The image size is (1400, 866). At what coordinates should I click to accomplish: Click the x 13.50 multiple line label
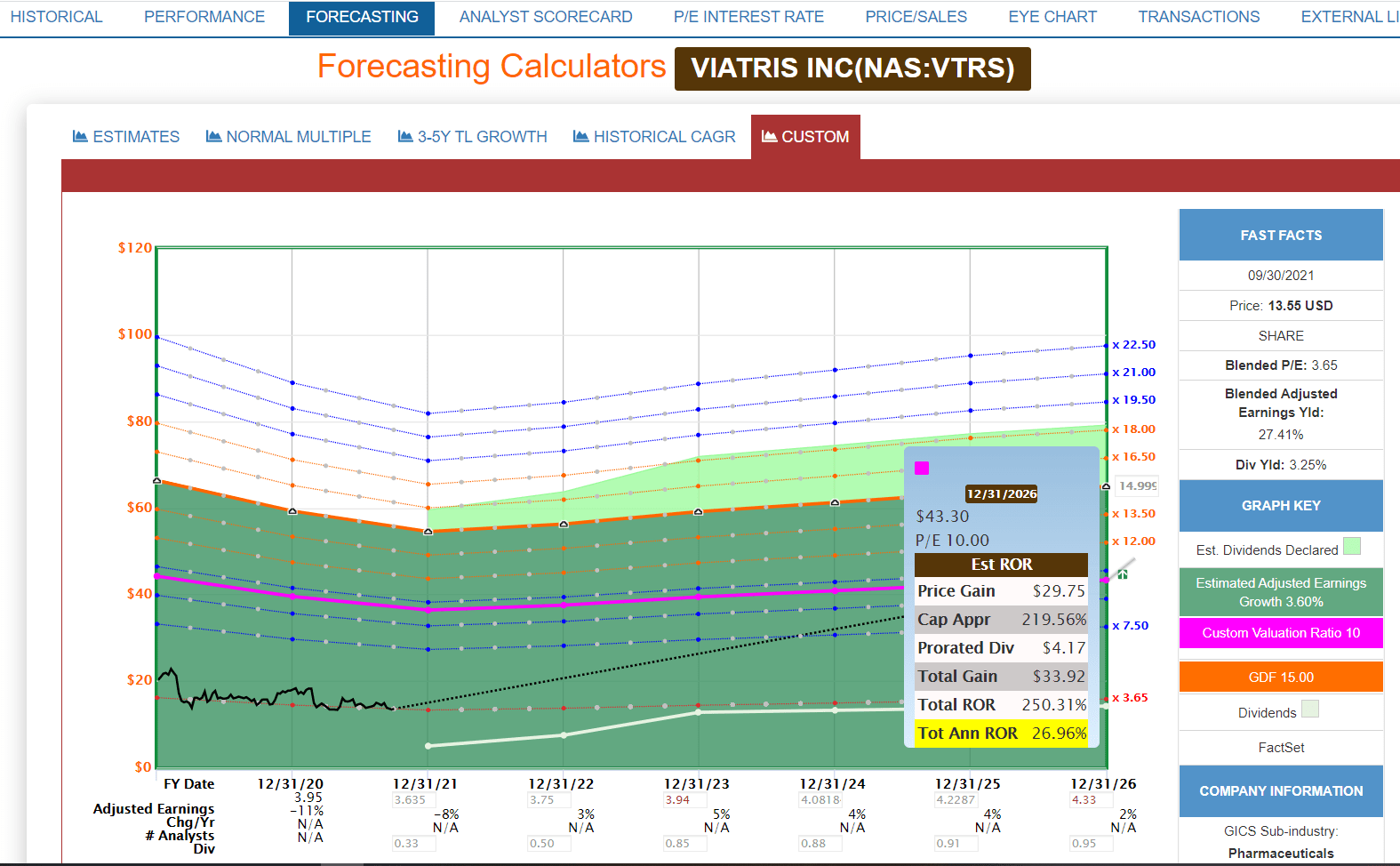[x=1134, y=514]
